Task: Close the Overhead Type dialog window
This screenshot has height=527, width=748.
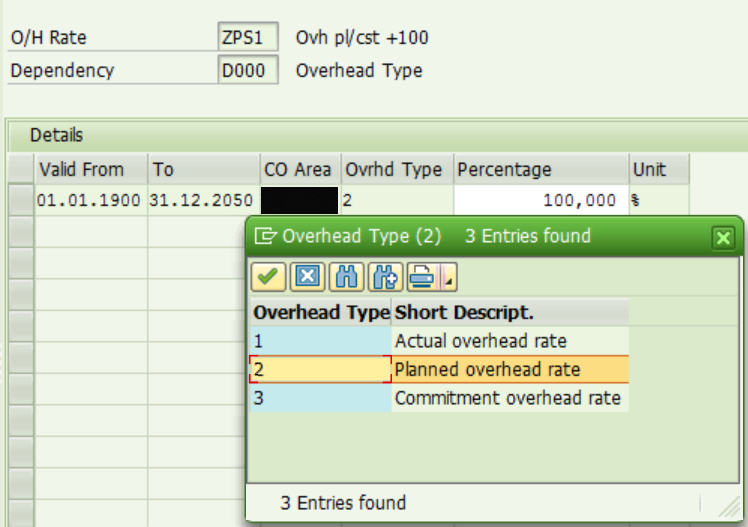Action: coord(723,237)
